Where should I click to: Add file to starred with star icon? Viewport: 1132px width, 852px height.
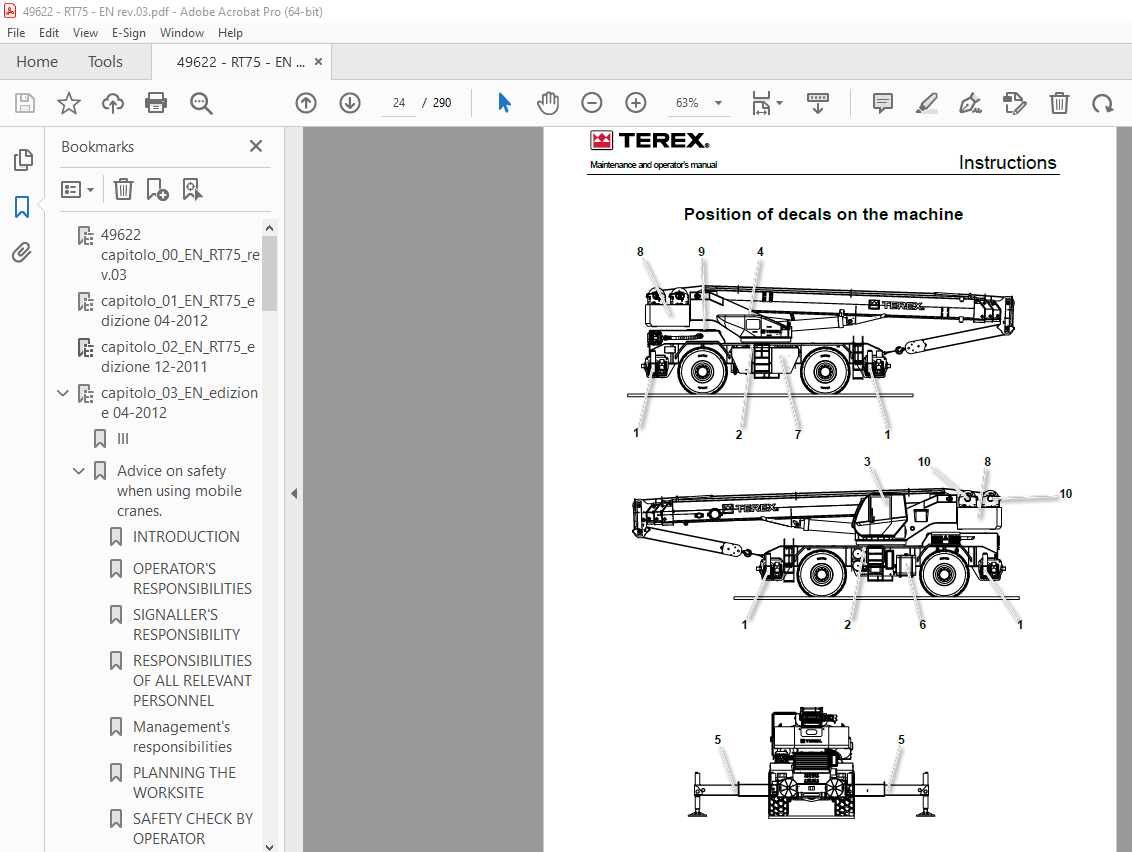[x=69, y=103]
